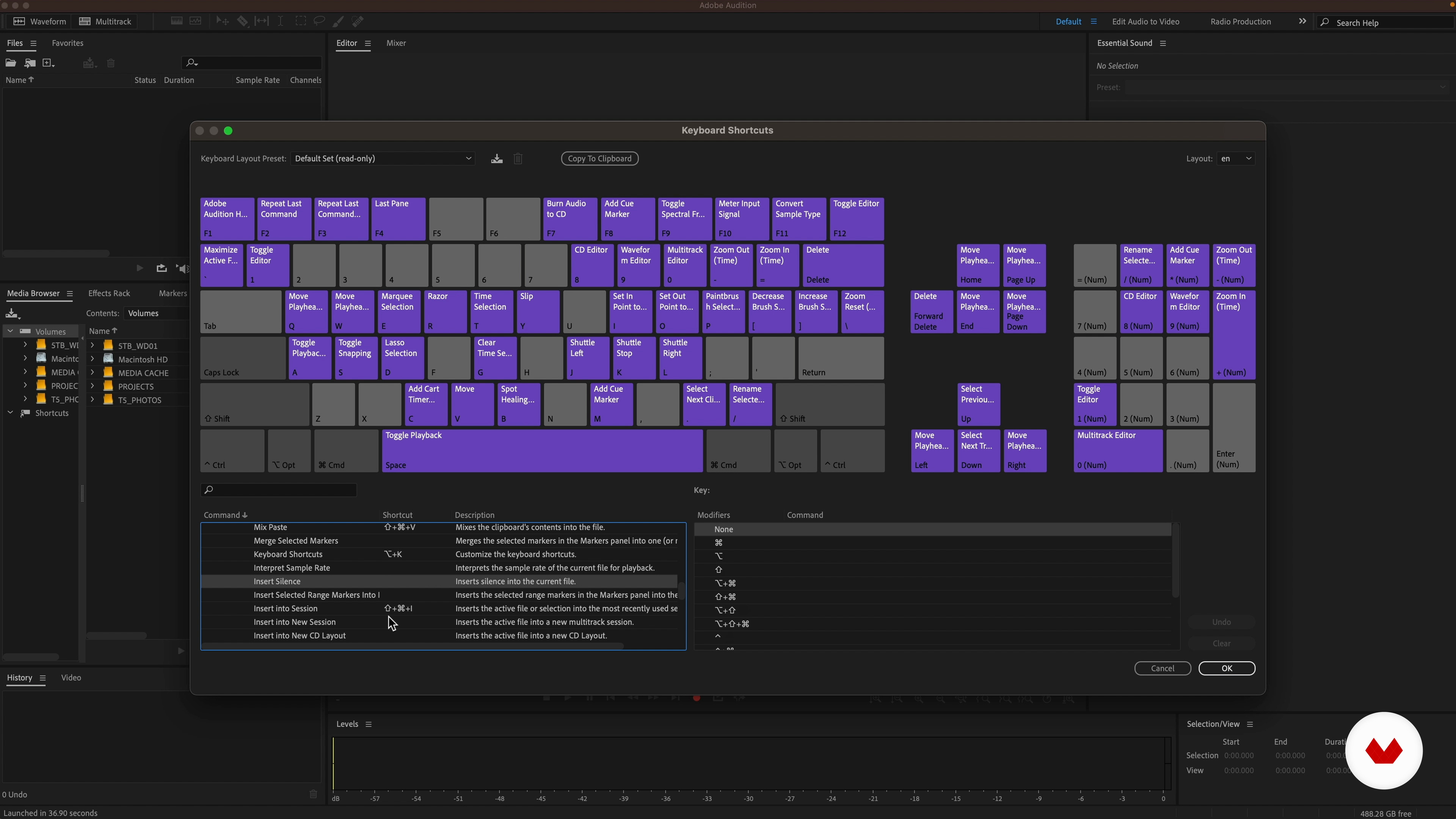Collapse the Volumes tree node
This screenshot has width=1456, height=819.
tap(10, 331)
